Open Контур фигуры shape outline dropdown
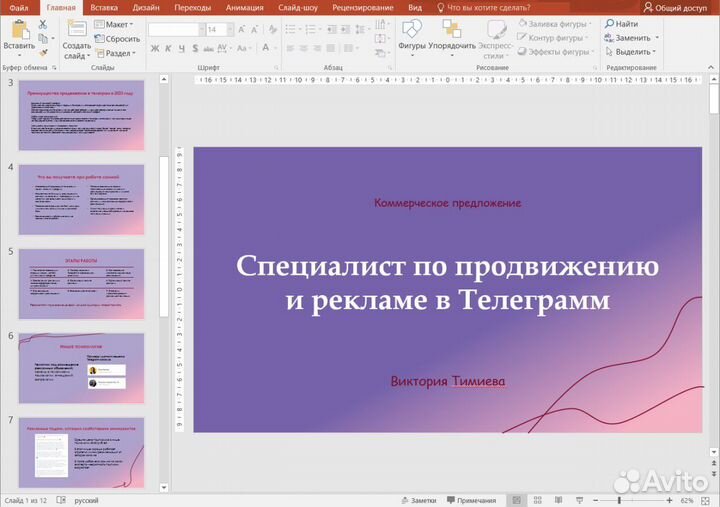The width and height of the screenshot is (720, 507). pos(552,38)
